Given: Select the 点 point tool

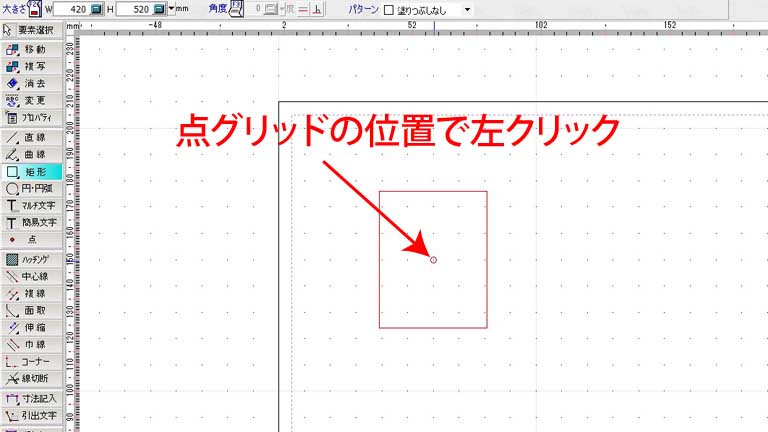Looking at the screenshot, I should pos(32,240).
